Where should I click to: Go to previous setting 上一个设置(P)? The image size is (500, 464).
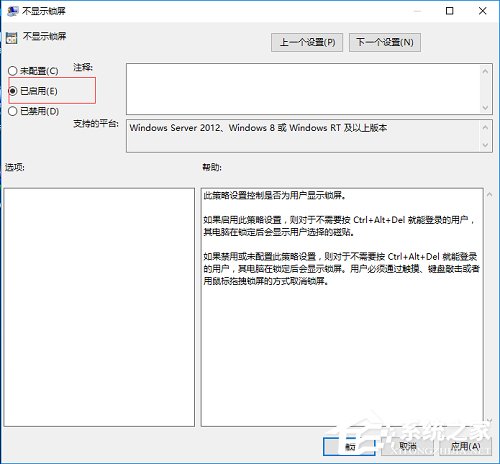[307, 42]
